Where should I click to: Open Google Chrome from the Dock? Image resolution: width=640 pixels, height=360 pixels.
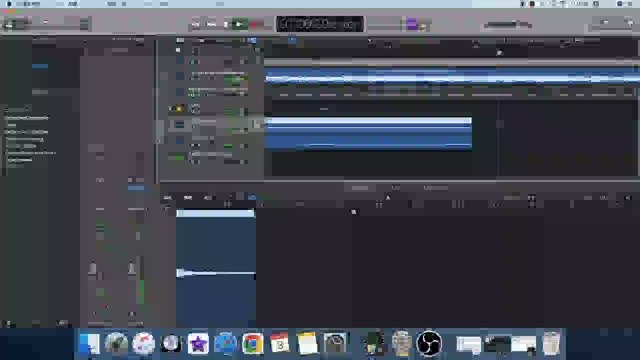click(x=253, y=344)
